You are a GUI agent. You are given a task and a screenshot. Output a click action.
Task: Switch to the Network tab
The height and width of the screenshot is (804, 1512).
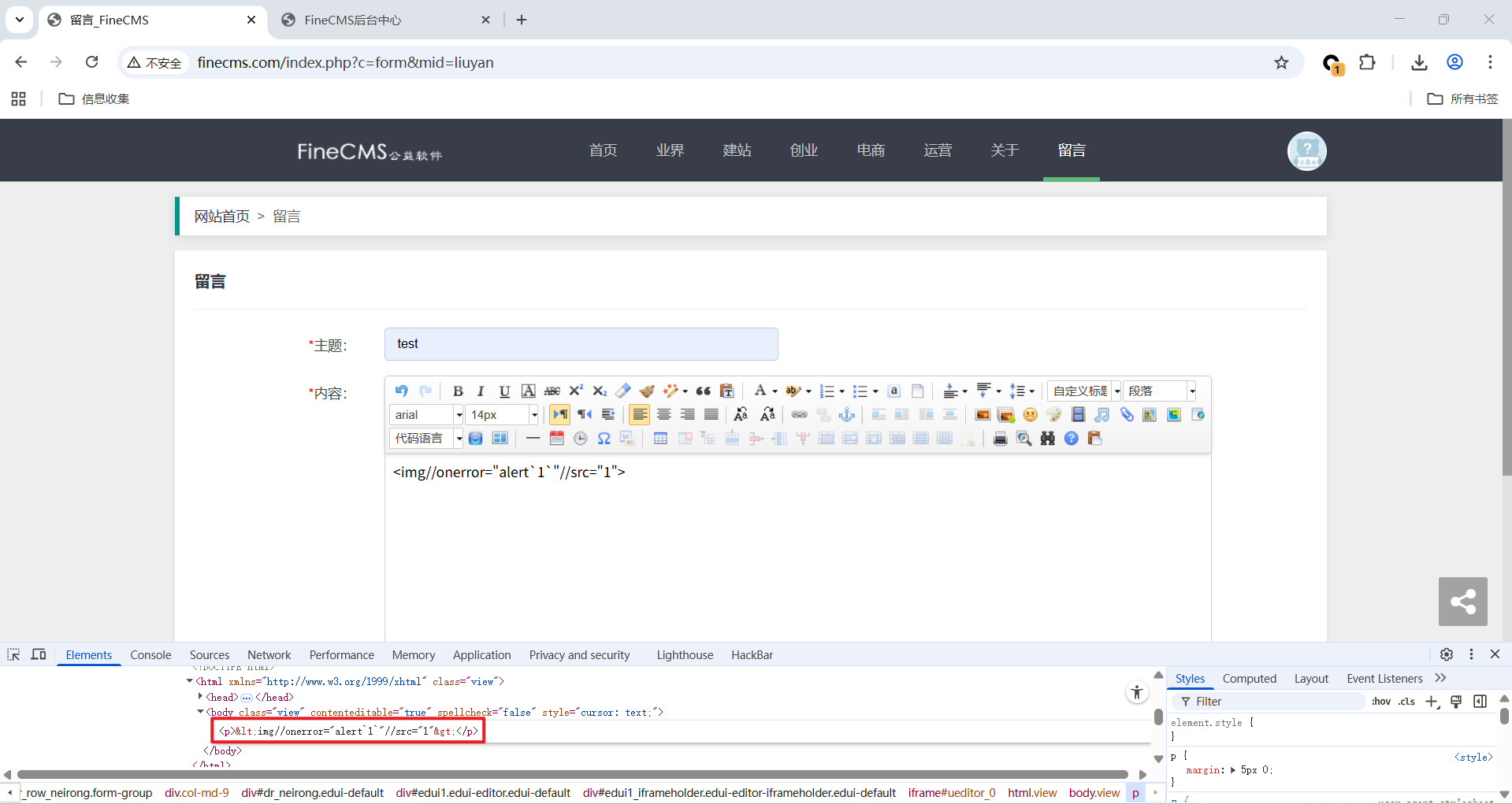(269, 655)
